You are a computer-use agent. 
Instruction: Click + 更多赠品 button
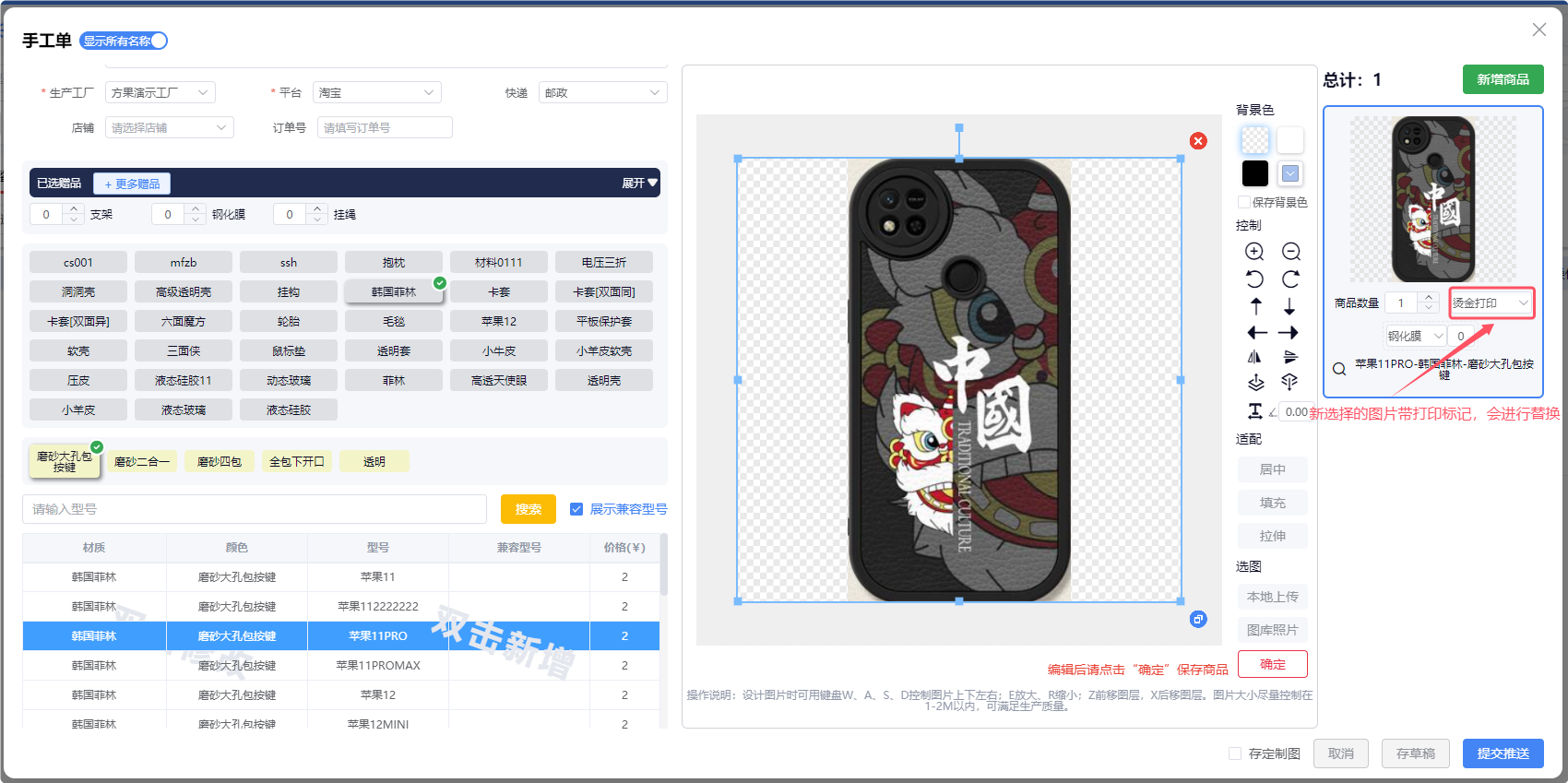pos(132,184)
